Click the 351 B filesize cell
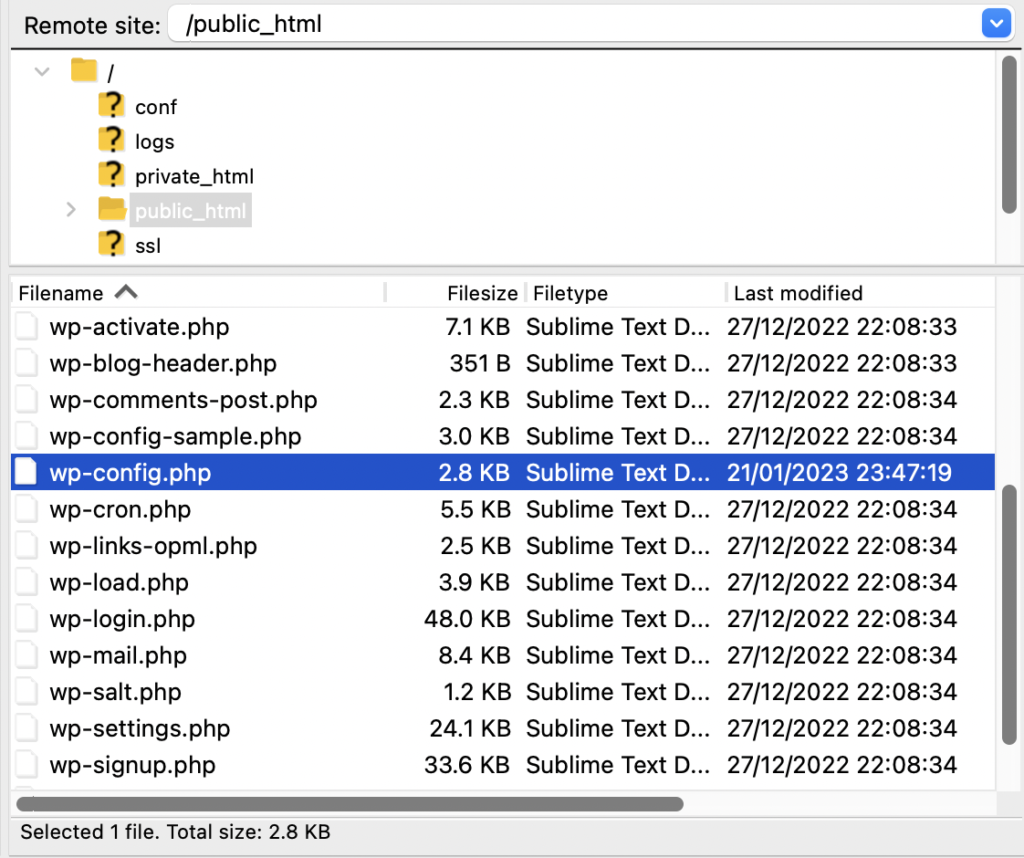1024x858 pixels. tap(480, 363)
